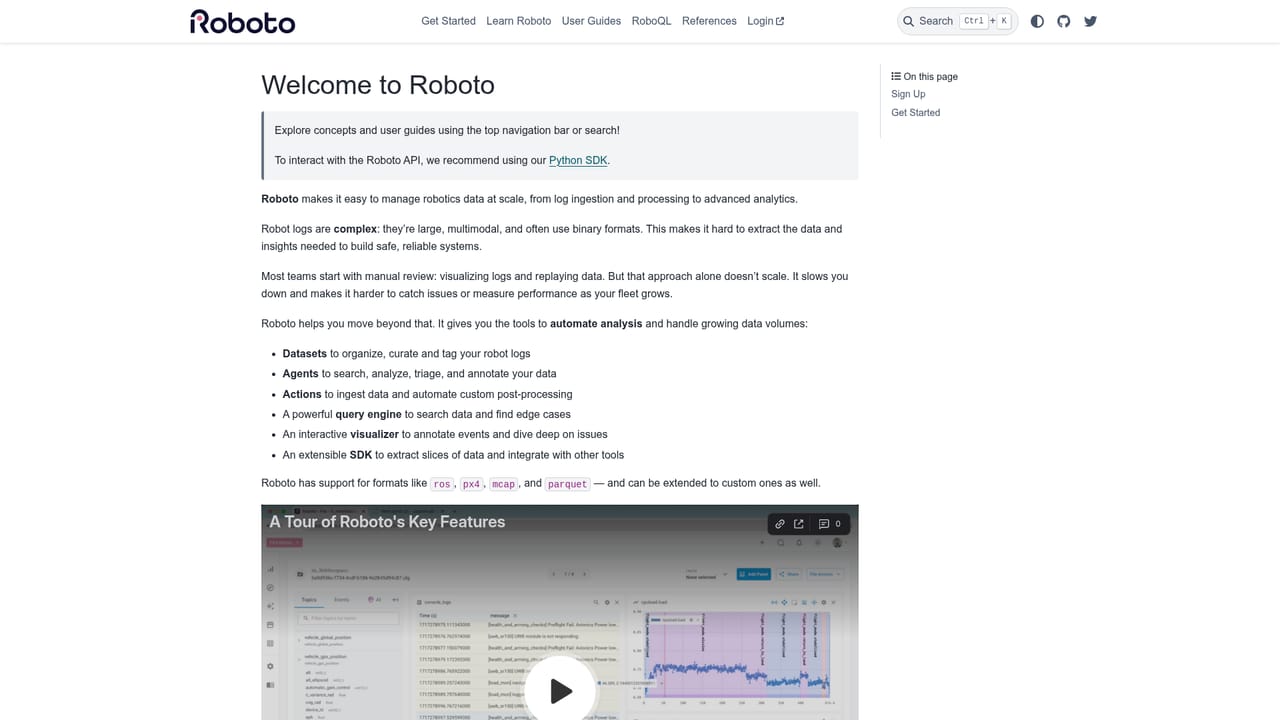
Task: Follow the Login external link
Action: click(765, 21)
